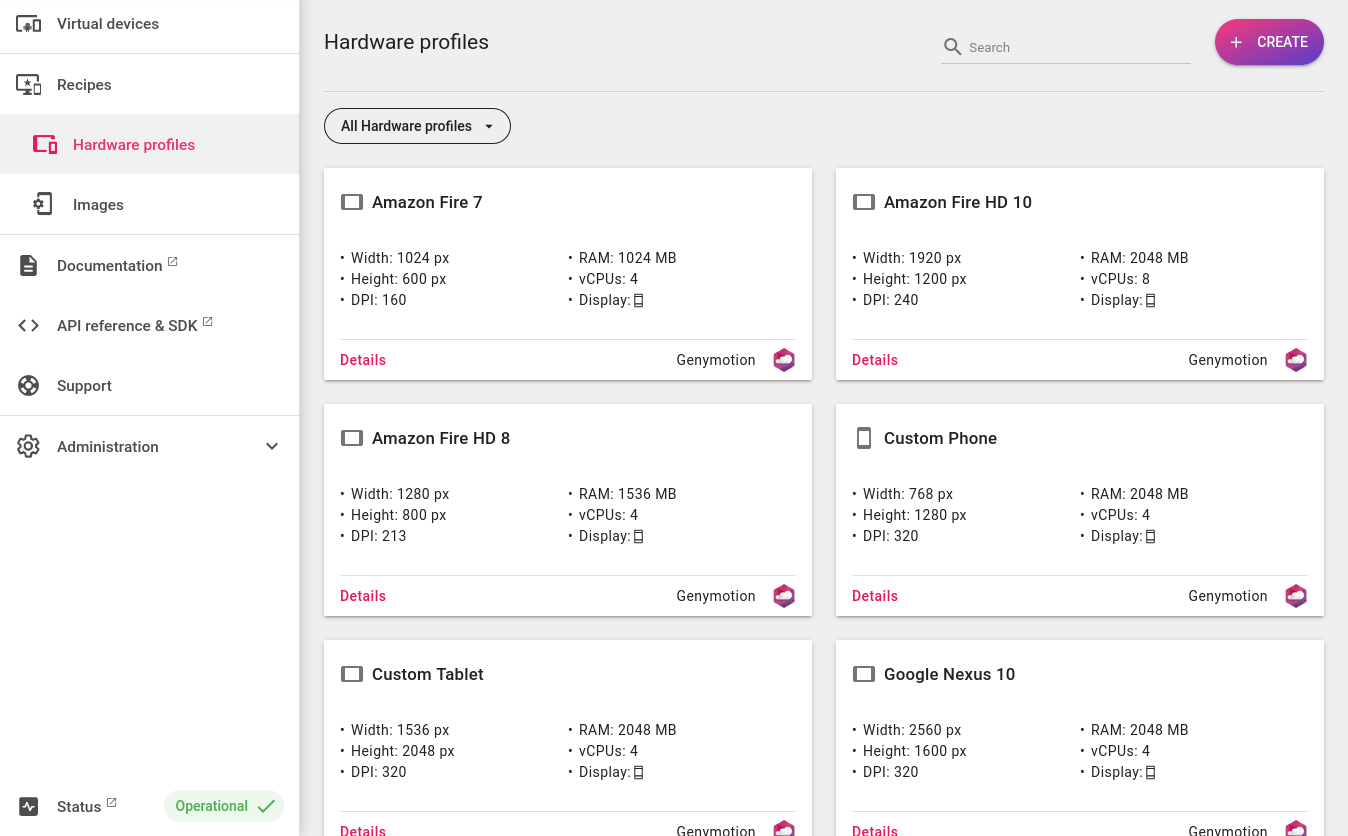The width and height of the screenshot is (1348, 836).
Task: Click the Operational status badge
Action: click(x=224, y=806)
